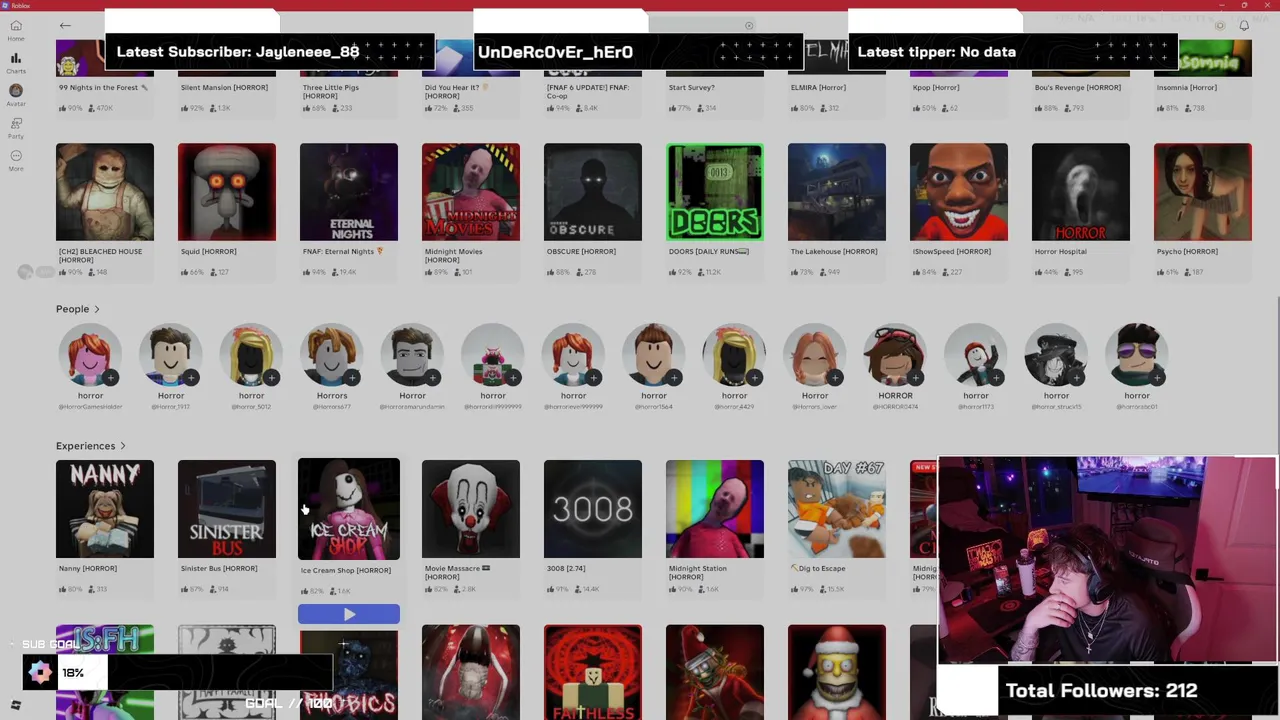
Task: View profile avatar of @horroreye999999
Action: click(573, 355)
